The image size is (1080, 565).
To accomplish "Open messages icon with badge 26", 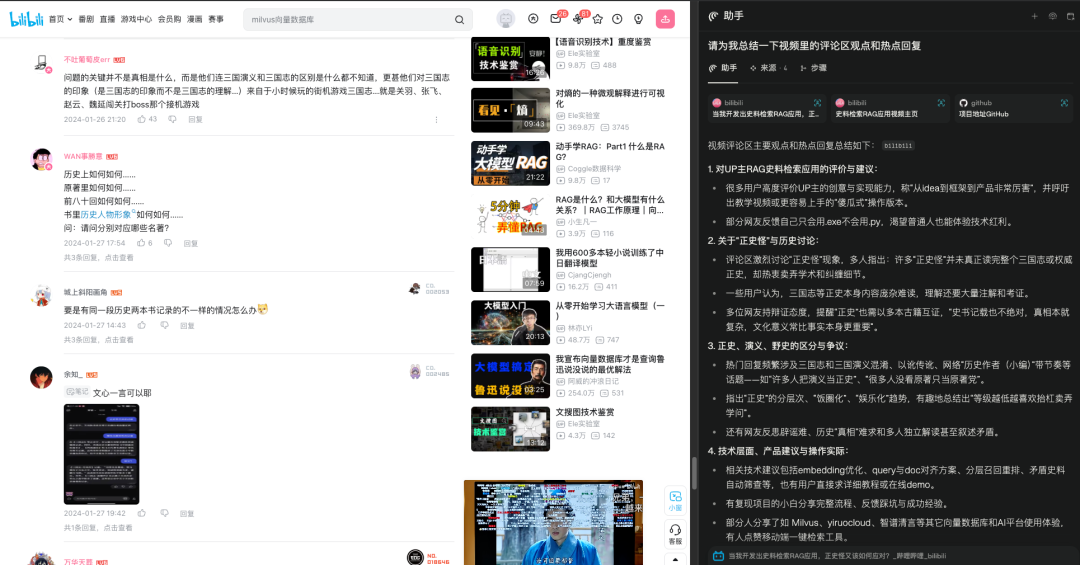I will click(x=556, y=19).
